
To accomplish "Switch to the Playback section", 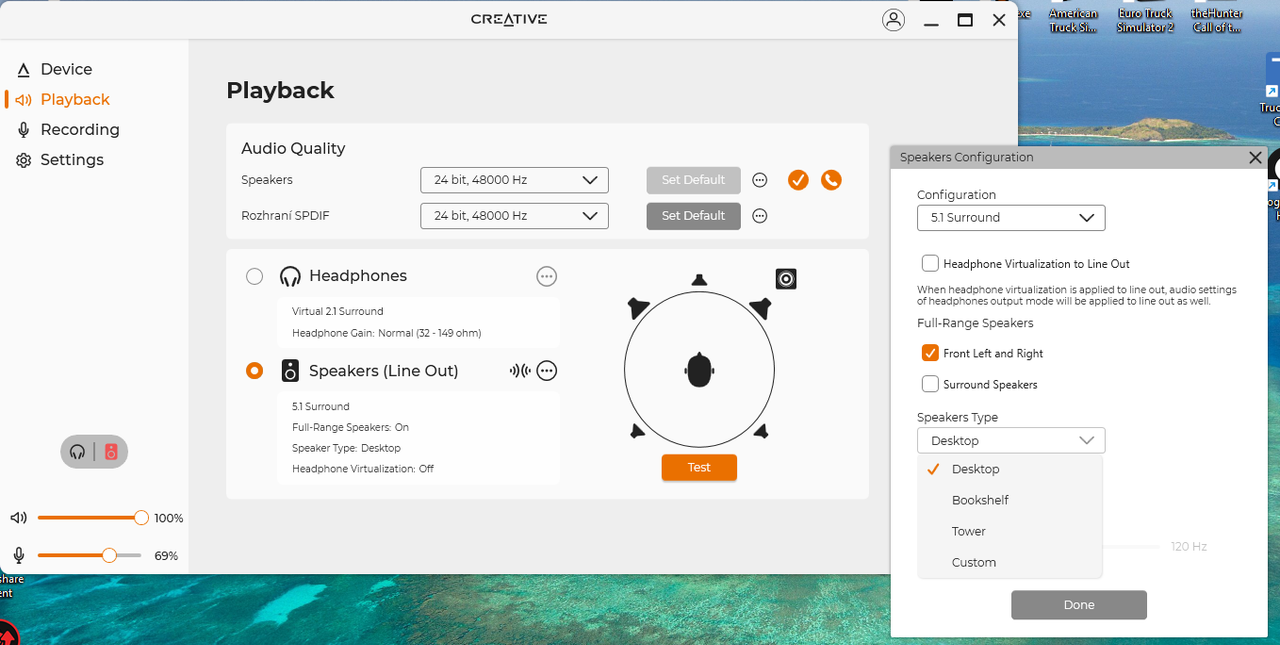I will coord(75,99).
